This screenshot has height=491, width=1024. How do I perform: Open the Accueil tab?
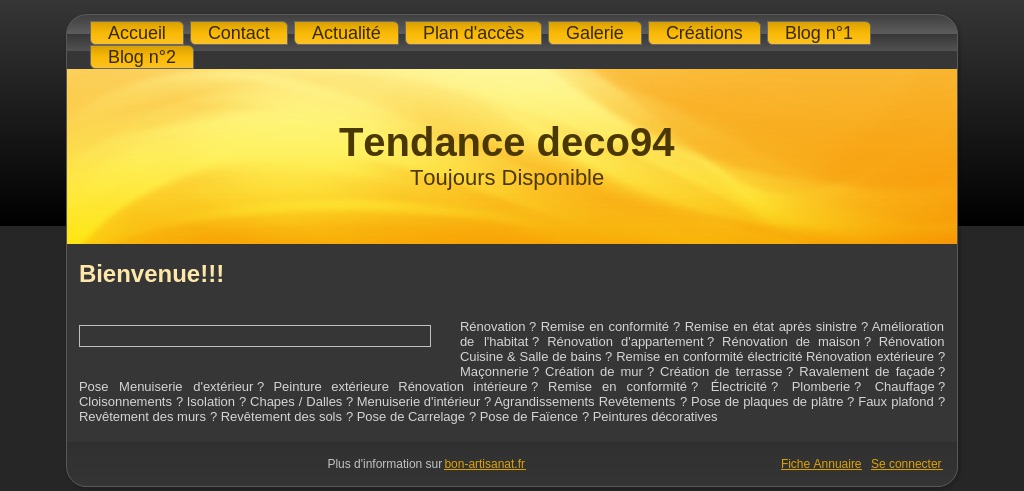[x=136, y=33]
